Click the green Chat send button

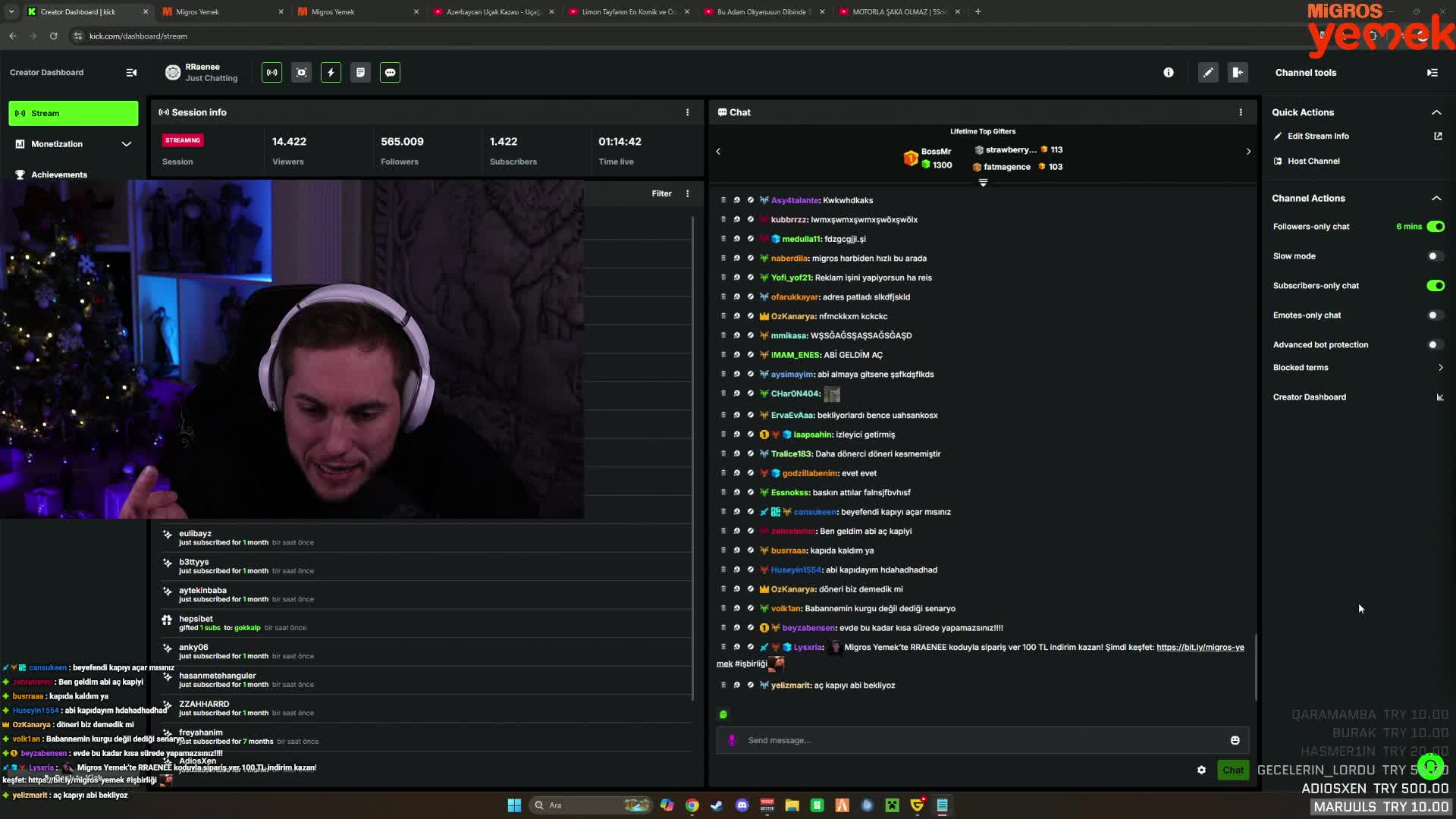click(x=1232, y=770)
